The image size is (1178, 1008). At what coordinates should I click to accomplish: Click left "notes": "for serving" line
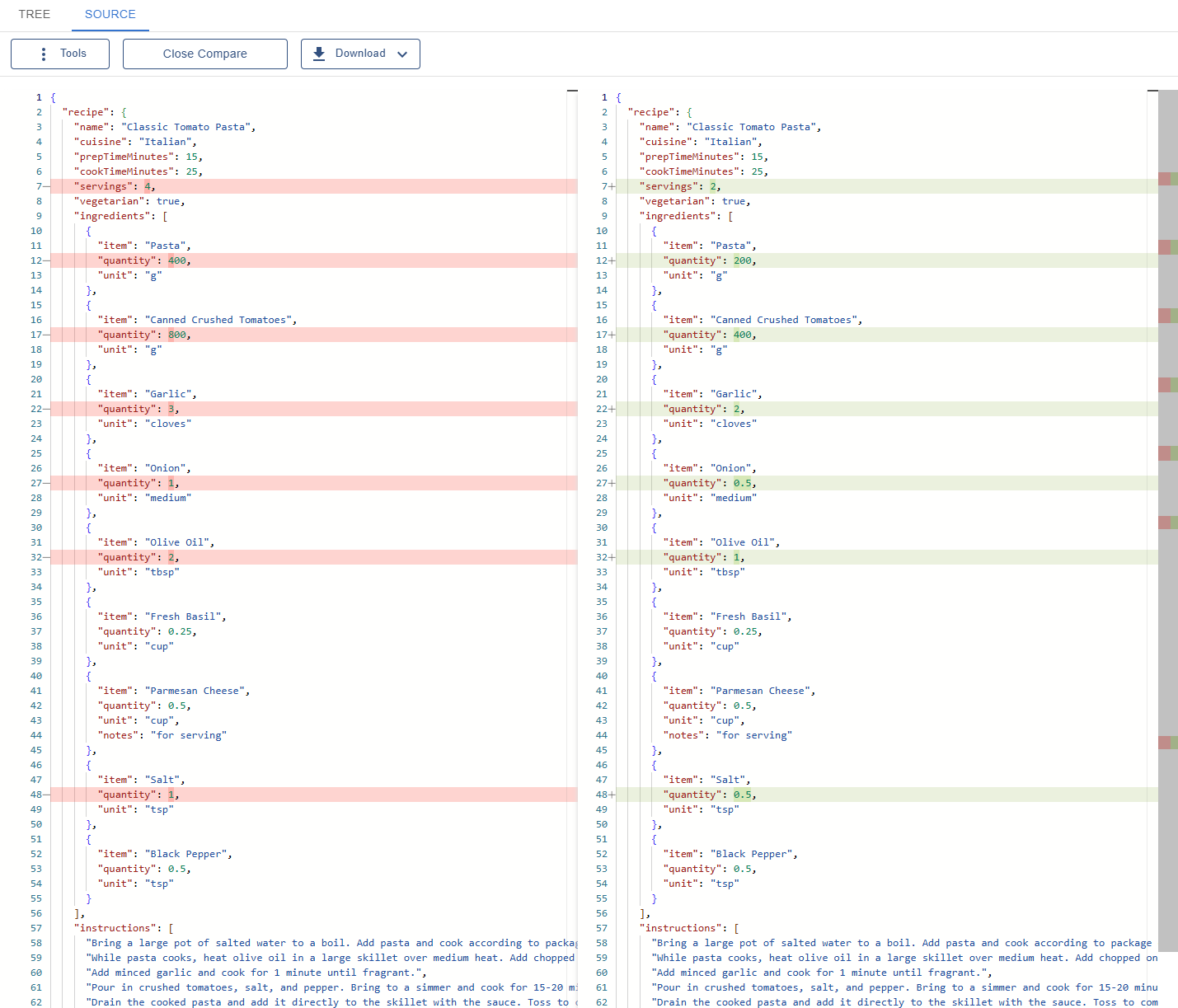pos(162,735)
